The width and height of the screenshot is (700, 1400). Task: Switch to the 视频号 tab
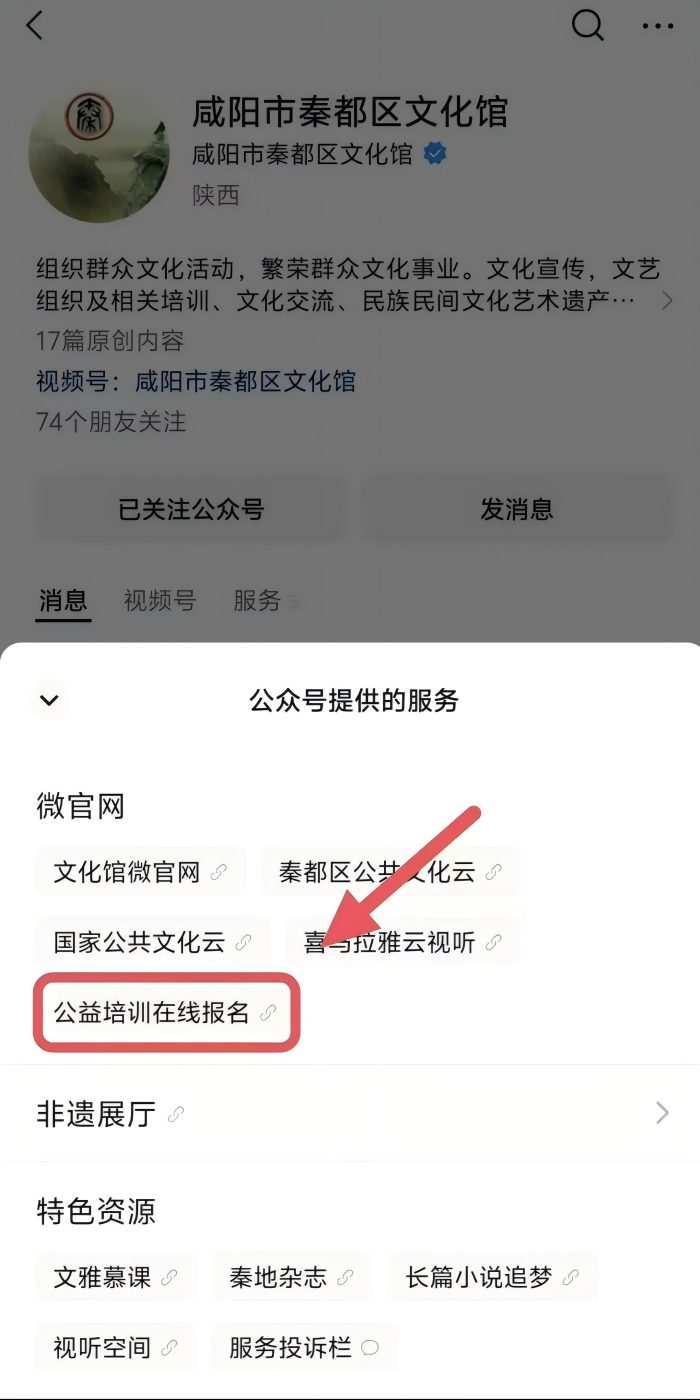(160, 601)
